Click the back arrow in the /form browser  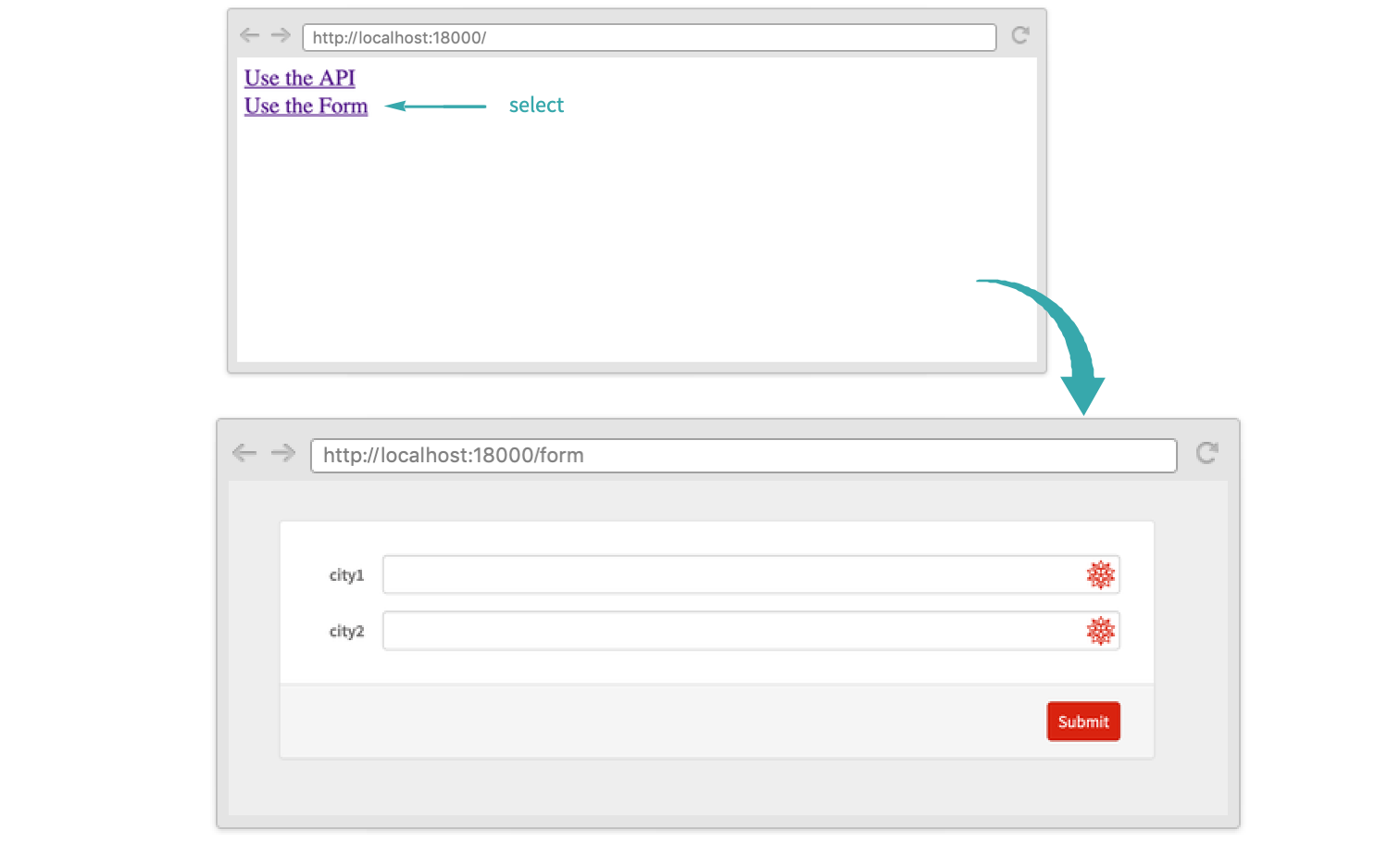(x=244, y=453)
